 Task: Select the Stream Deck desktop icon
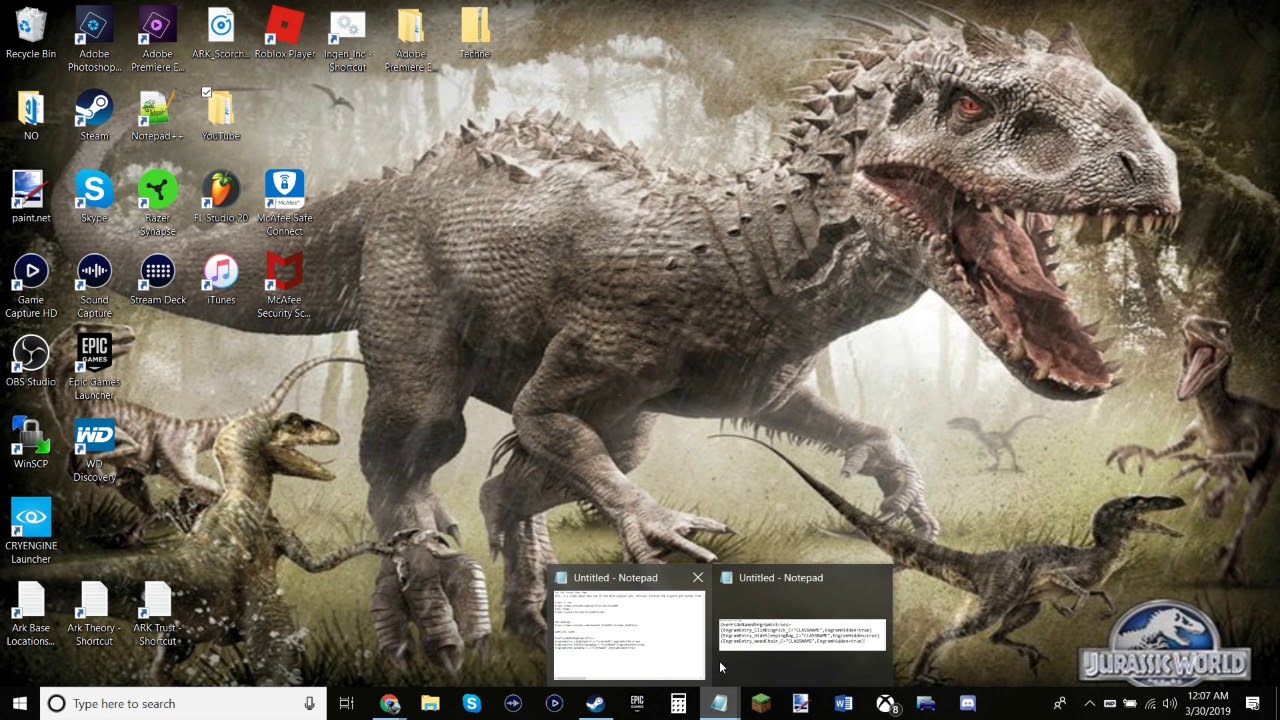click(157, 279)
